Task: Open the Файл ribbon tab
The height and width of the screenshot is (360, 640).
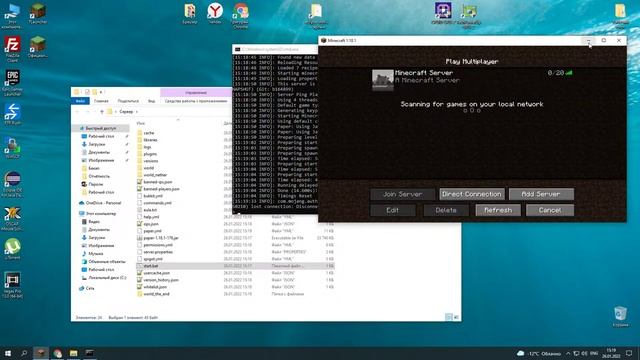Action: coord(80,101)
